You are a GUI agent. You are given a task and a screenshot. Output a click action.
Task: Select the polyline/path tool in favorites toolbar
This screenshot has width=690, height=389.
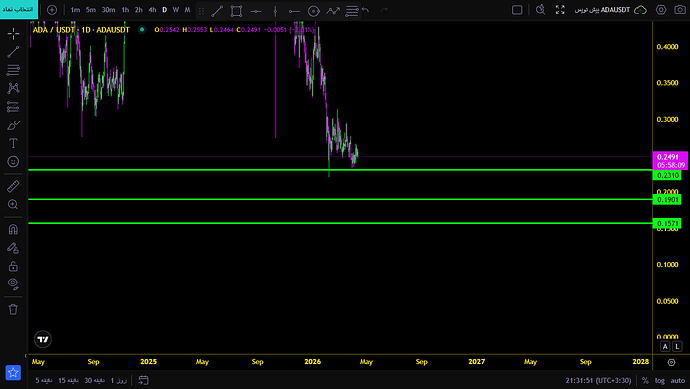pos(333,11)
